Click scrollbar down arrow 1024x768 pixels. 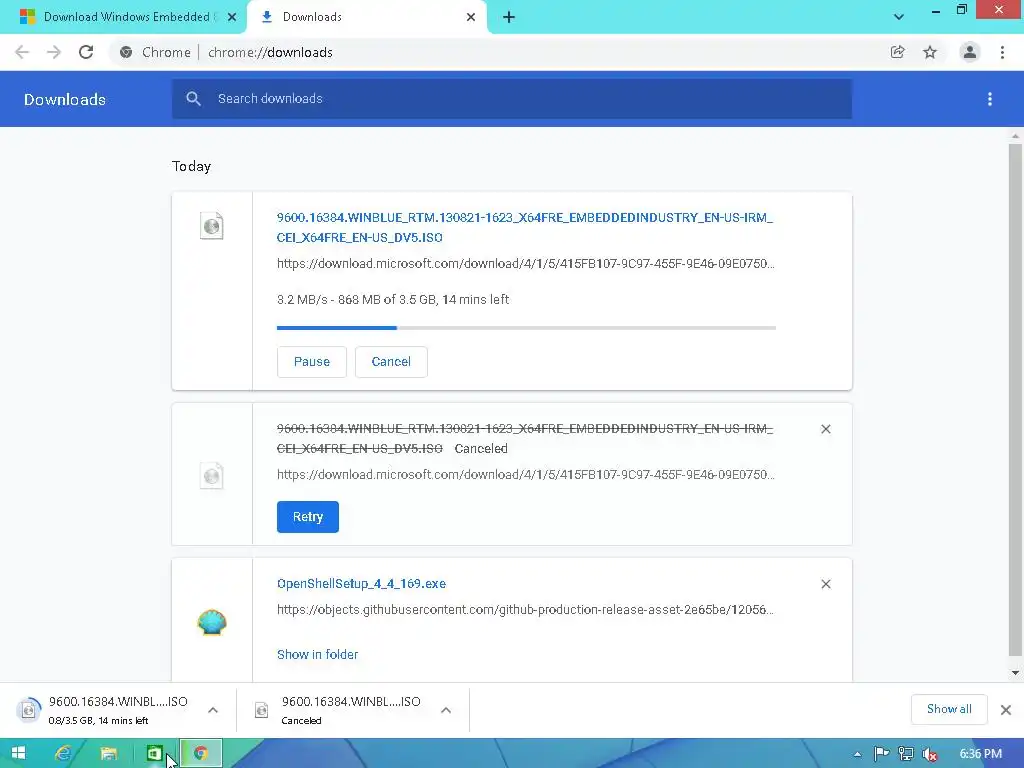click(1015, 673)
